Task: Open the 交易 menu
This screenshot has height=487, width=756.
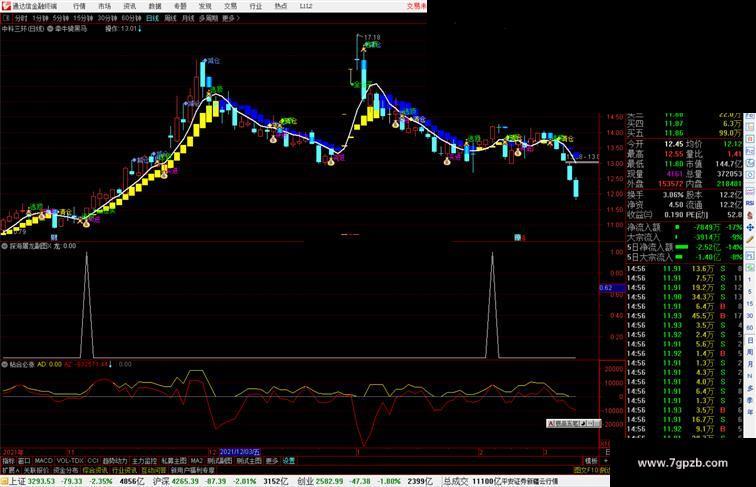Action: coord(230,6)
